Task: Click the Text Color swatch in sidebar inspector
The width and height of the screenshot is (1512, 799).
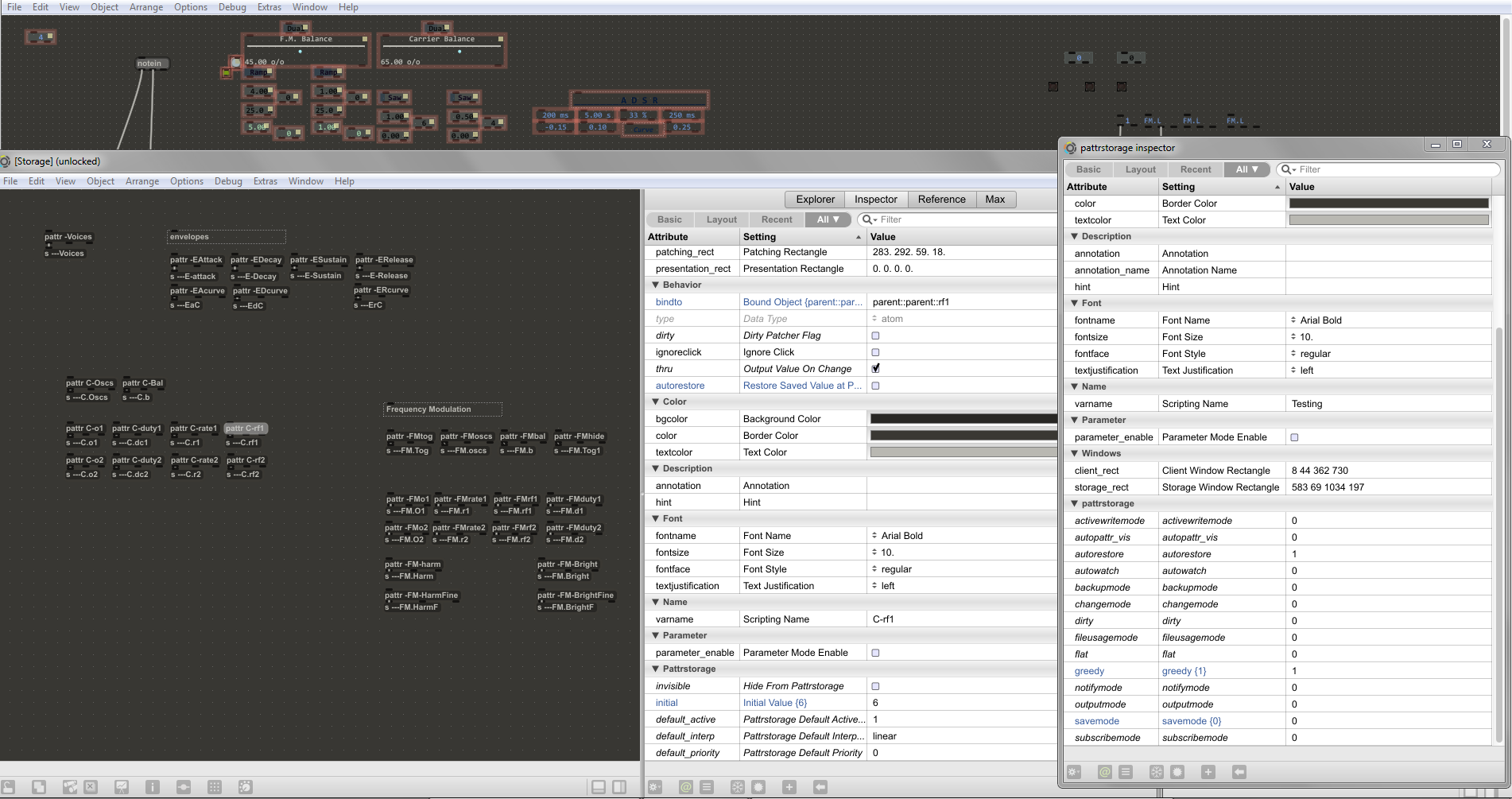Action: 963,452
